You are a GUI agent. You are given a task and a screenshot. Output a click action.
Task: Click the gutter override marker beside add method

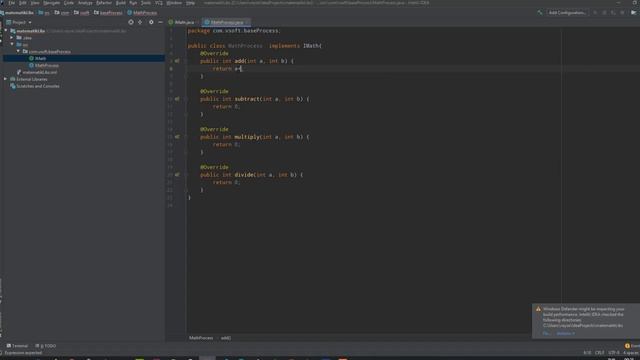(177, 61)
